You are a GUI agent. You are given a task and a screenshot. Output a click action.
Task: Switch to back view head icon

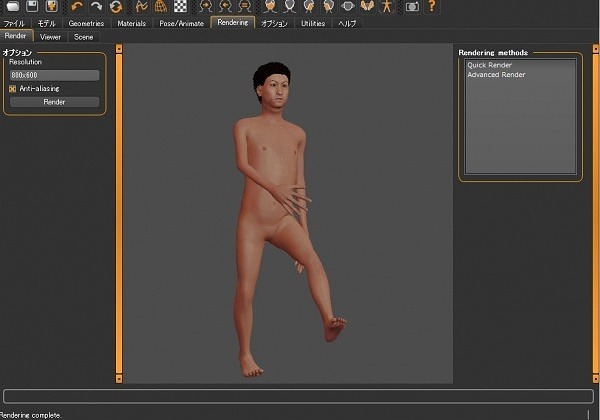coord(290,6)
